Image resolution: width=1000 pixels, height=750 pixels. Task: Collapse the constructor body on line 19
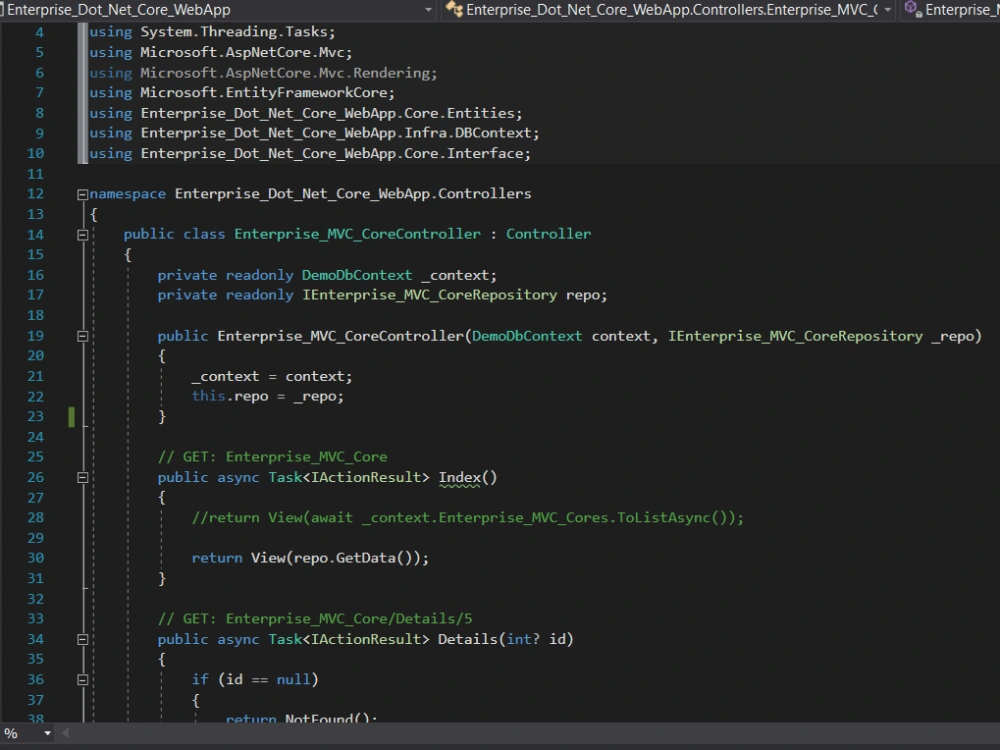(84, 335)
